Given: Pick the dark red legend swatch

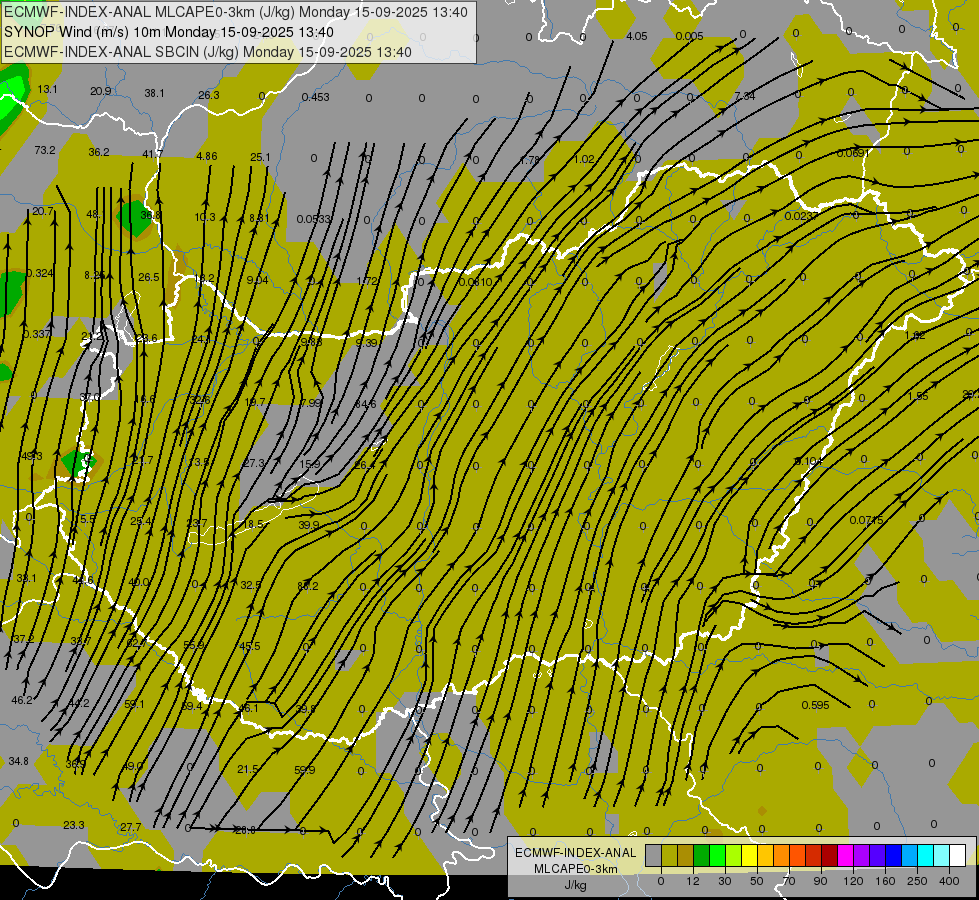Looking at the screenshot, I should [830, 855].
